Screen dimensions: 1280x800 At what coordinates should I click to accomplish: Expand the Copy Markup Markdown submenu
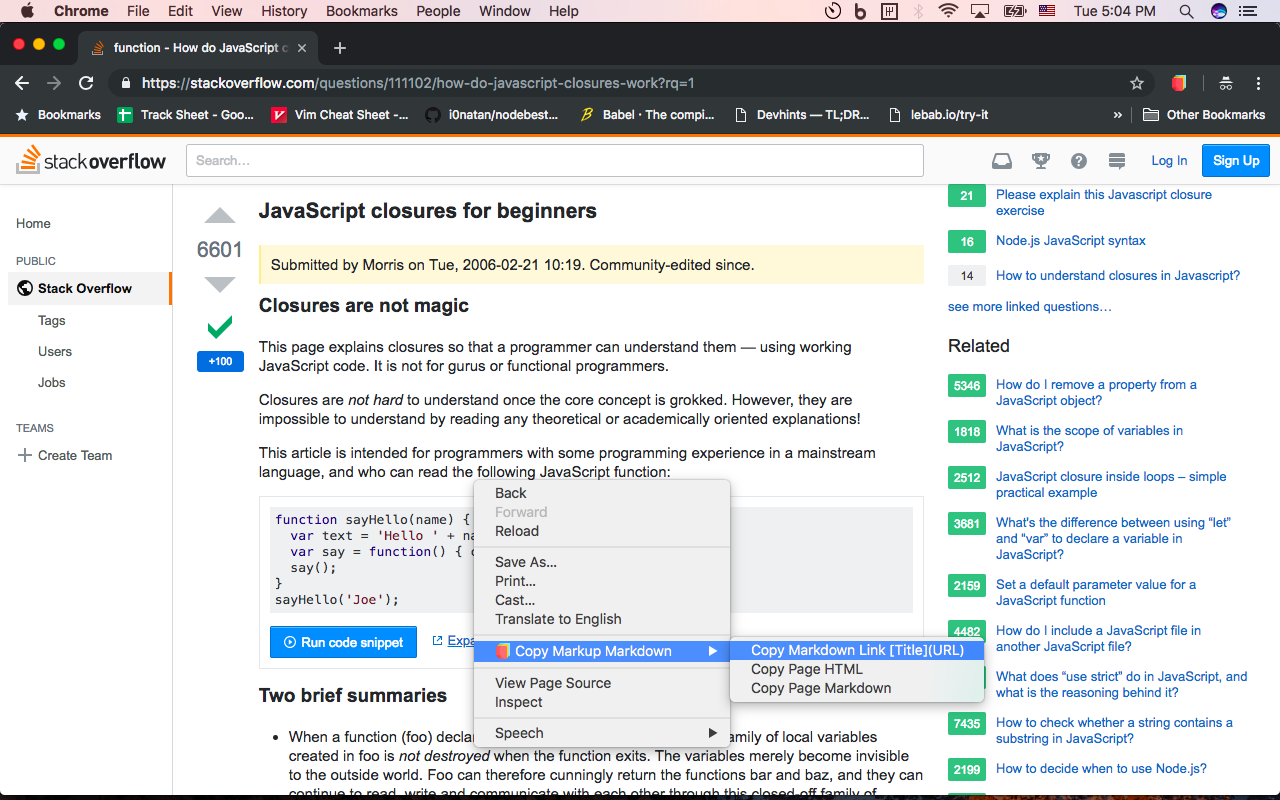click(602, 651)
